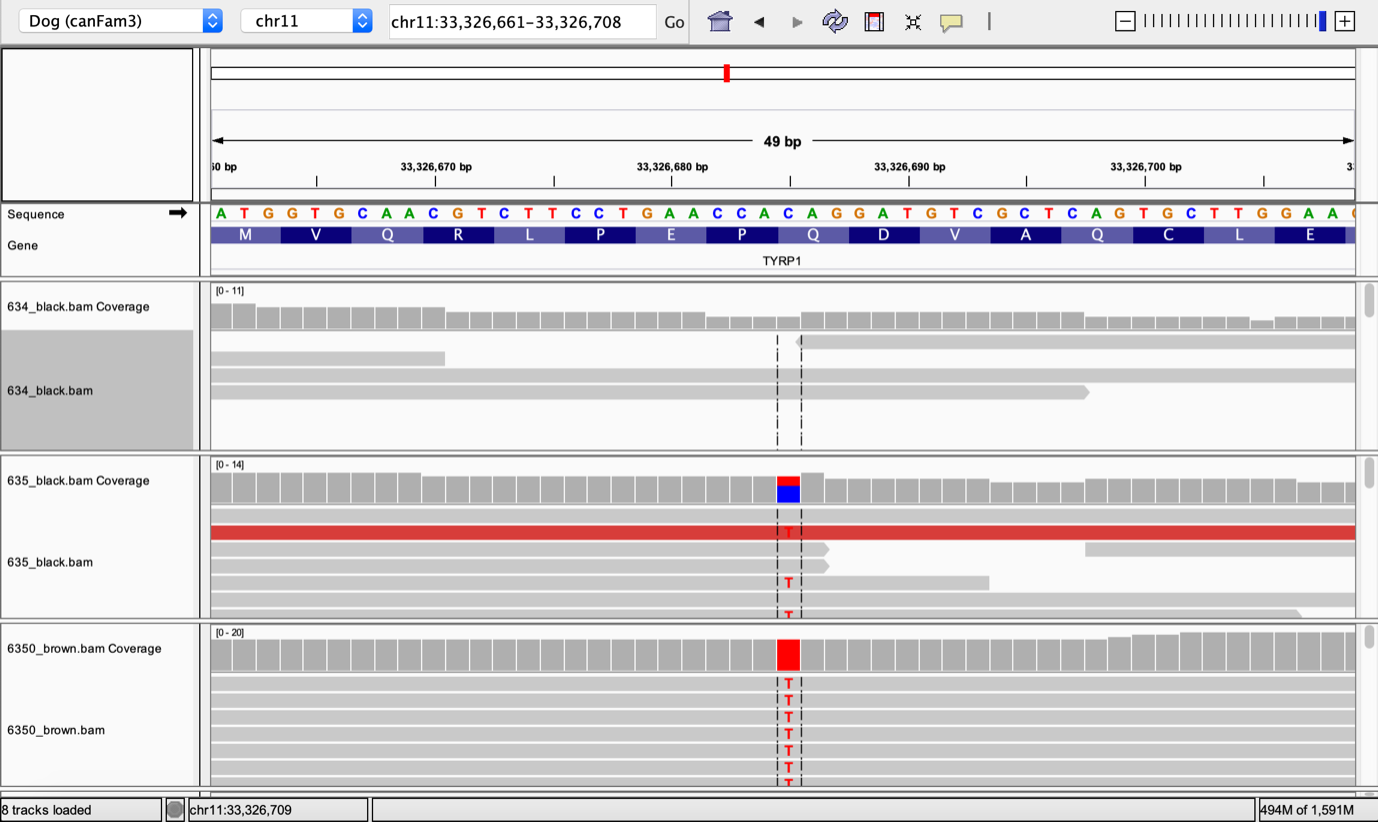This screenshot has width=1381, height=825.
Task: Select the 635_black.bam alignment track name
Action: click(x=50, y=562)
